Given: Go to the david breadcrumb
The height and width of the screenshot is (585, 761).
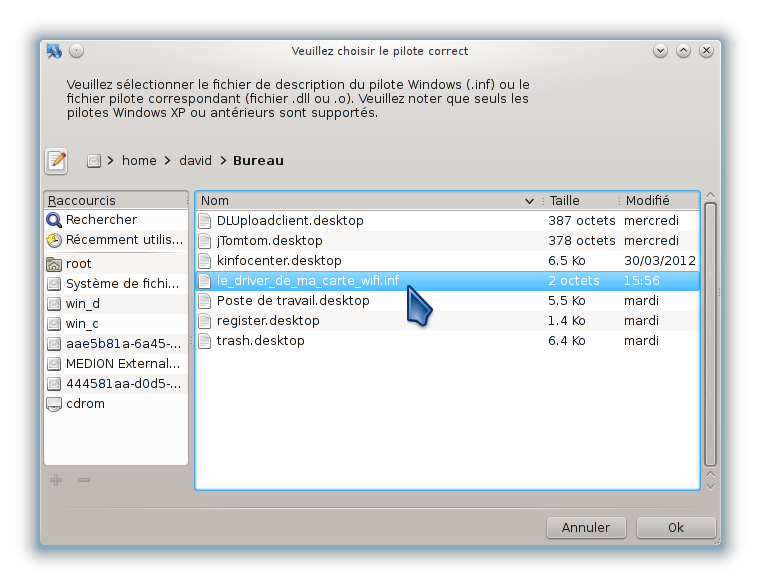Looking at the screenshot, I should pyautogui.click(x=195, y=161).
